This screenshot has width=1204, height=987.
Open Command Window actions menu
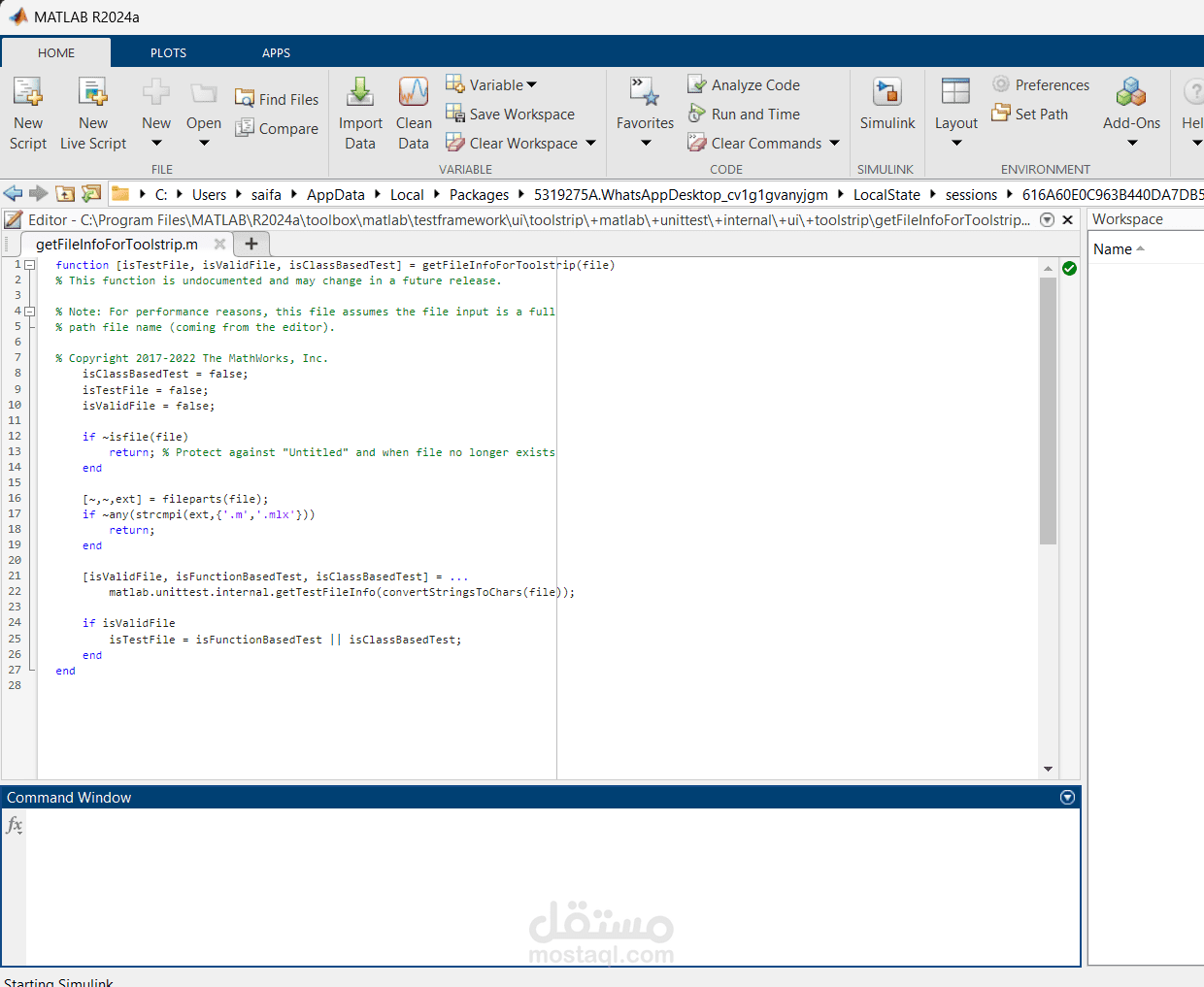pos(1067,797)
